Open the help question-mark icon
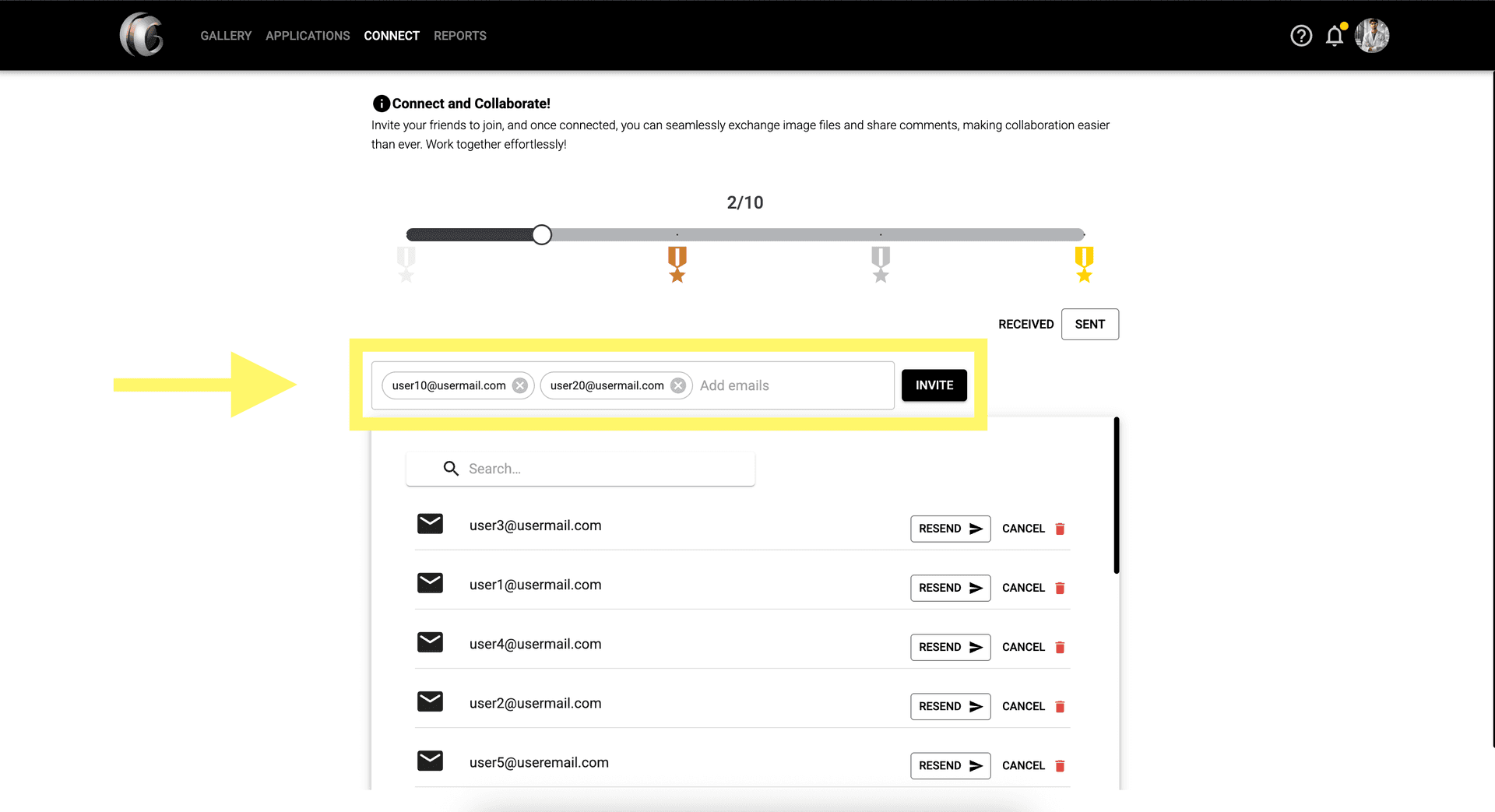Image resolution: width=1495 pixels, height=812 pixels. tap(1300, 36)
